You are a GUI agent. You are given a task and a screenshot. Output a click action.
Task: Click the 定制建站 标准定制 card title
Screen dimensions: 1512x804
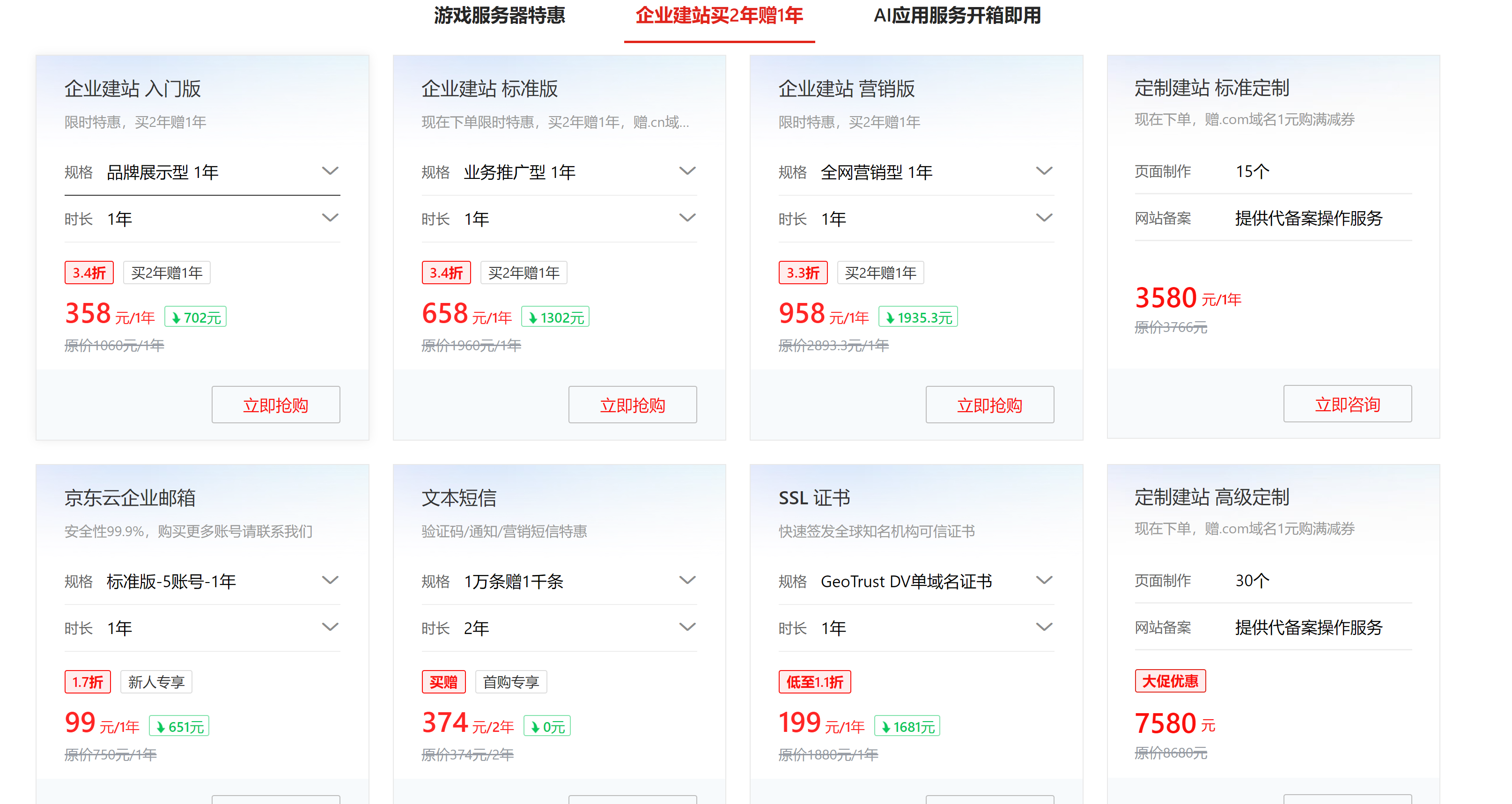click(x=1211, y=88)
